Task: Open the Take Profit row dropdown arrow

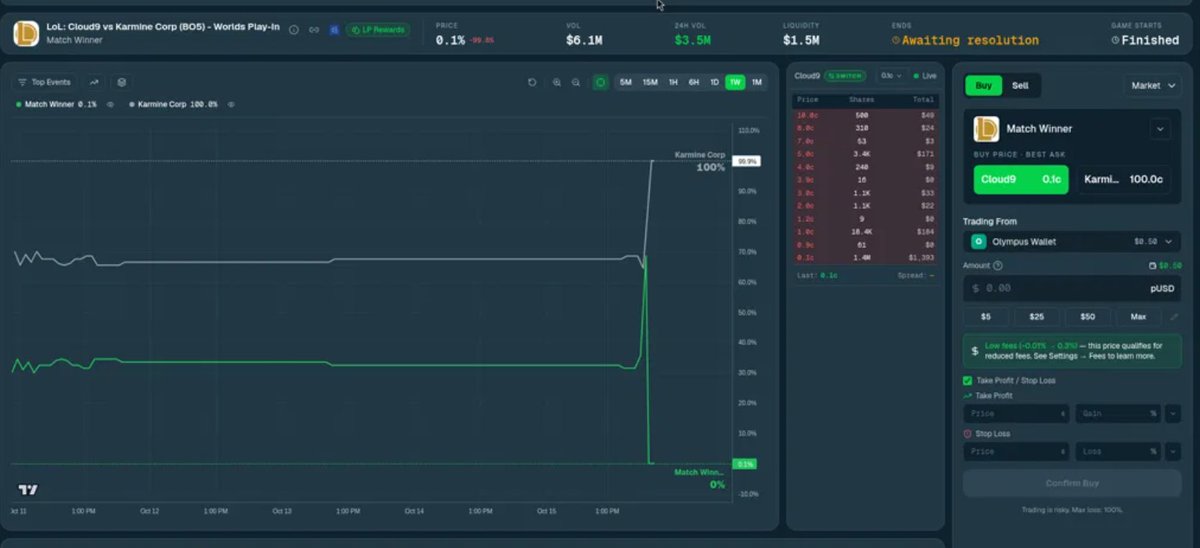Action: tap(1173, 413)
